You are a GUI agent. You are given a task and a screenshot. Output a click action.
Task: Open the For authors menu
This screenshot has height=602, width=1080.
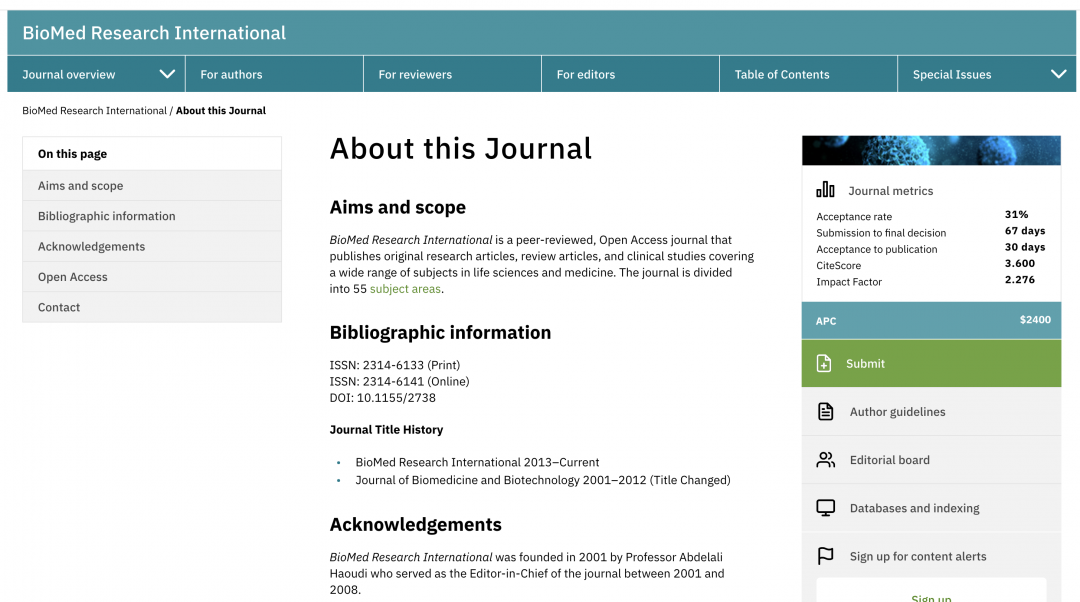[274, 74]
